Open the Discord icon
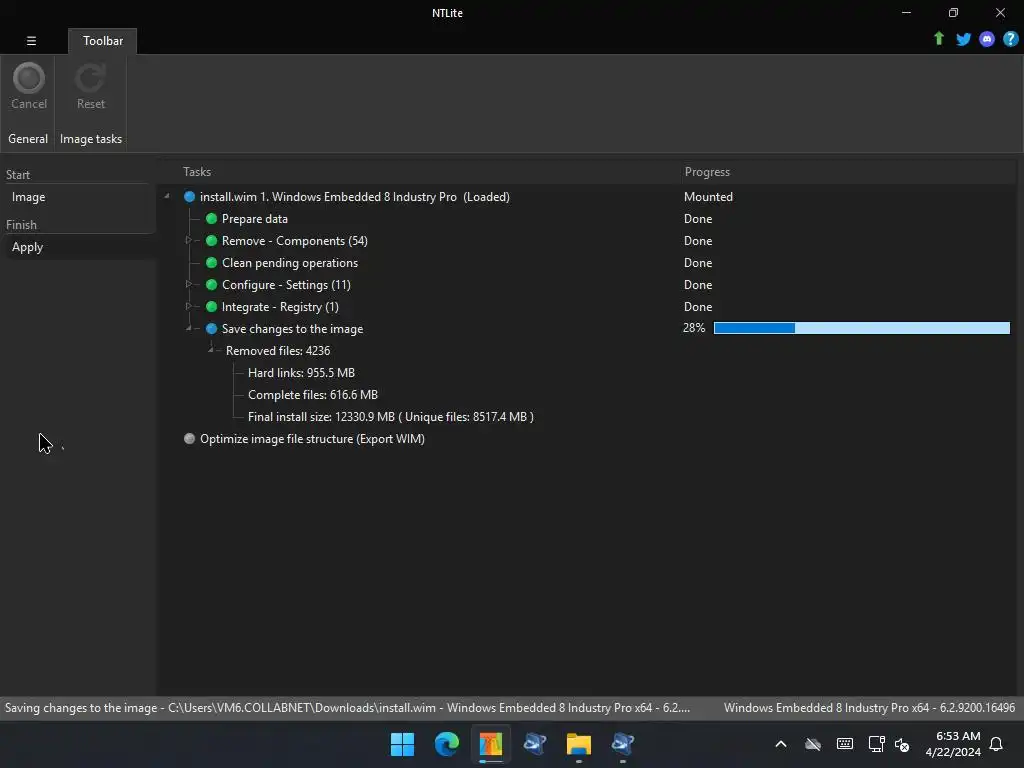 (987, 39)
